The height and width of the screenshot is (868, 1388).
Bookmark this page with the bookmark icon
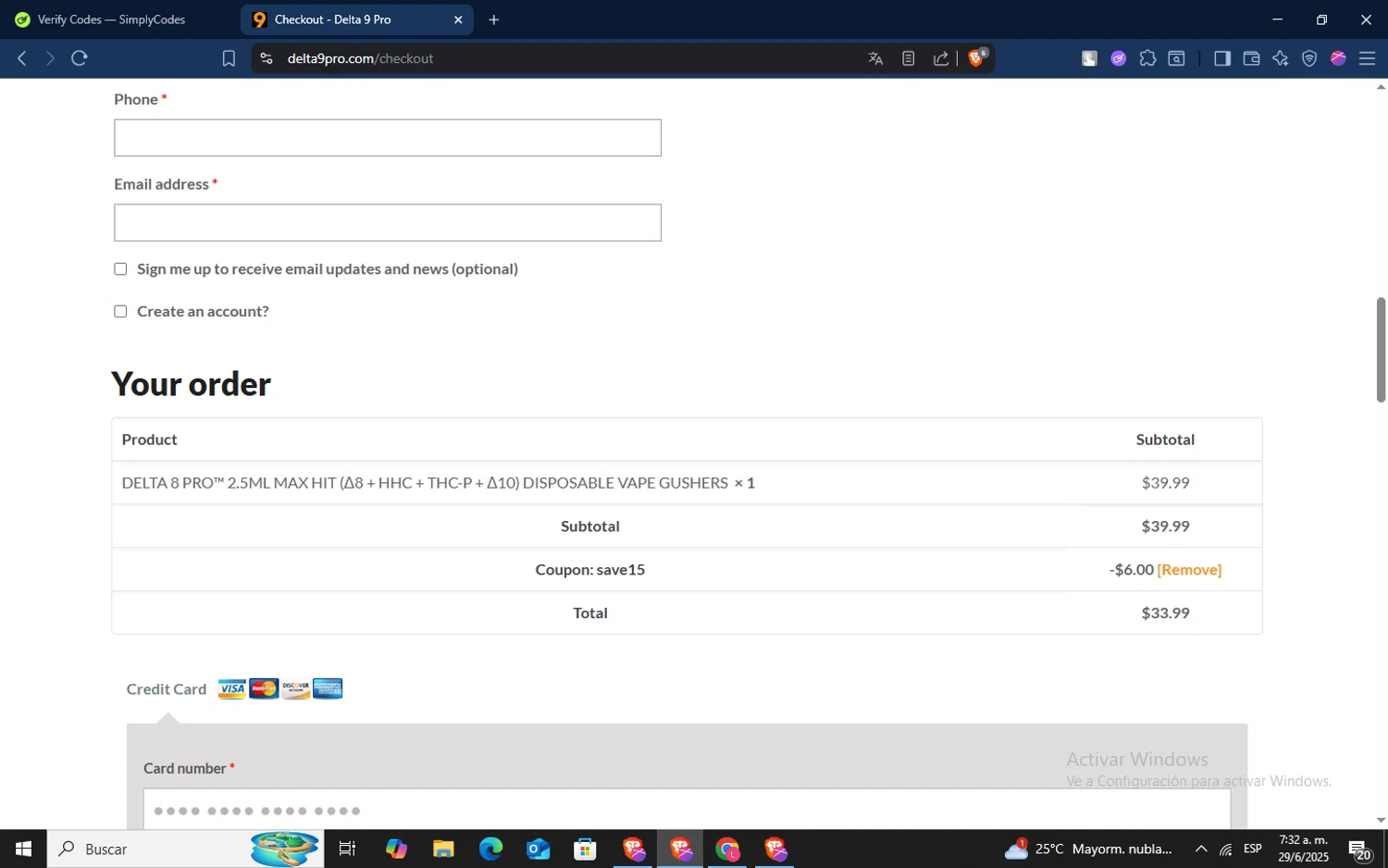click(x=229, y=58)
